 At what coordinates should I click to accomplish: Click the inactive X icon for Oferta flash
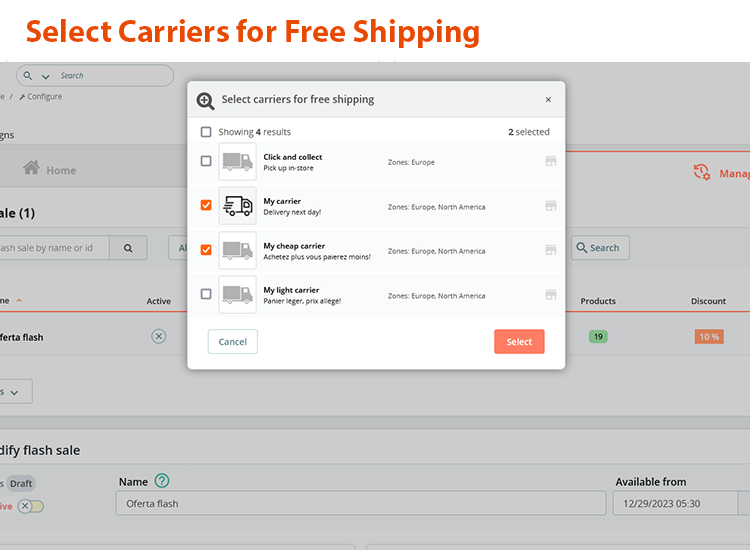coord(158,337)
